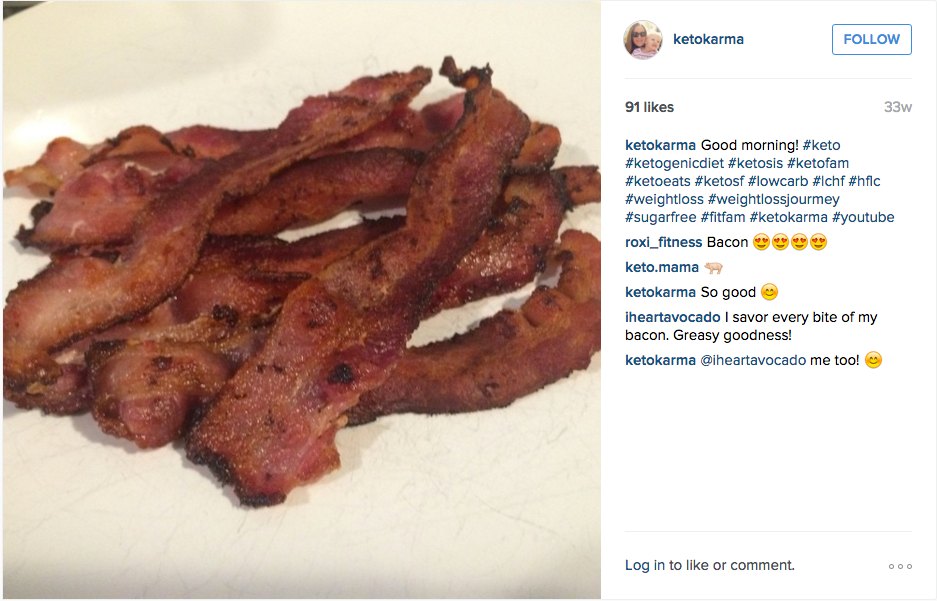
Task: Click the more options (•••) icon
Action: [901, 565]
